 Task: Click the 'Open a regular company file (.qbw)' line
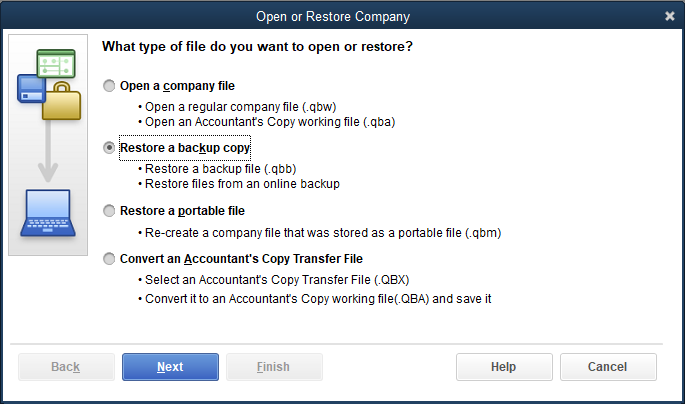pos(240,107)
